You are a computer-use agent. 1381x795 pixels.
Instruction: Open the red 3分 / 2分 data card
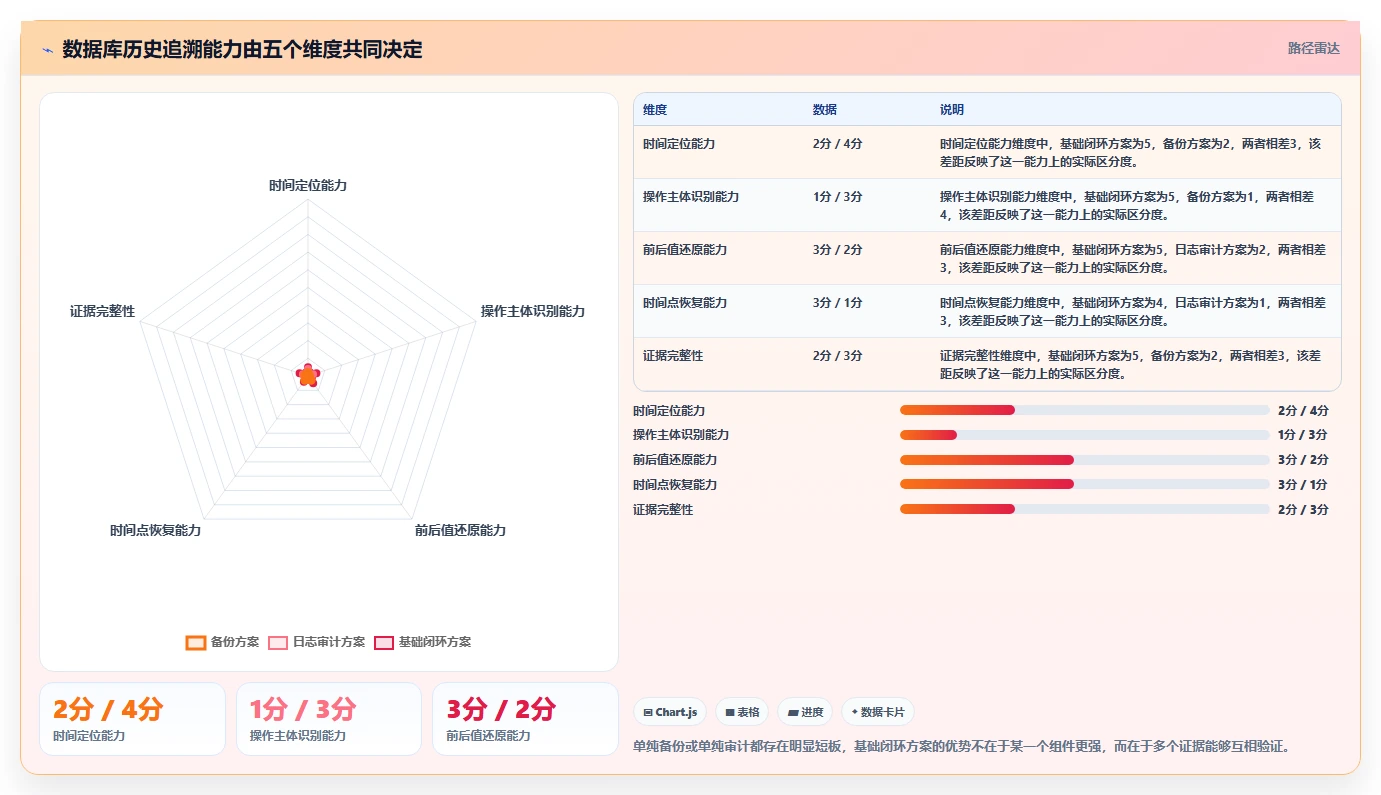point(526,719)
